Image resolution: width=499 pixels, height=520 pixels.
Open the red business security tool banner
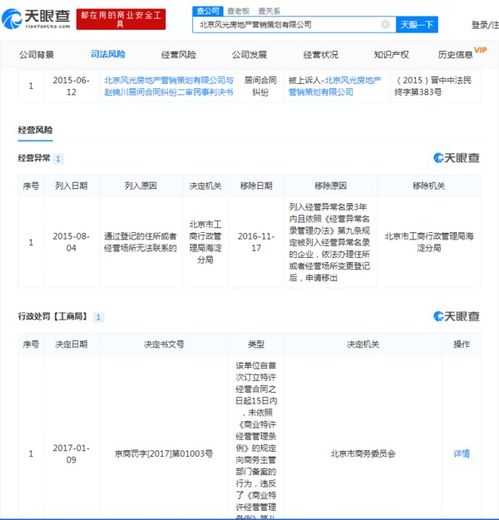tap(121, 19)
